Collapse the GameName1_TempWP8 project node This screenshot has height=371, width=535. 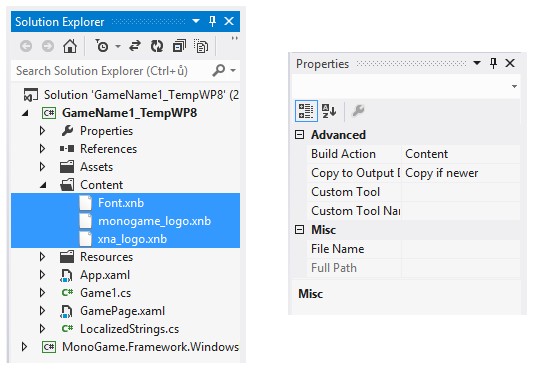[x=25, y=113]
